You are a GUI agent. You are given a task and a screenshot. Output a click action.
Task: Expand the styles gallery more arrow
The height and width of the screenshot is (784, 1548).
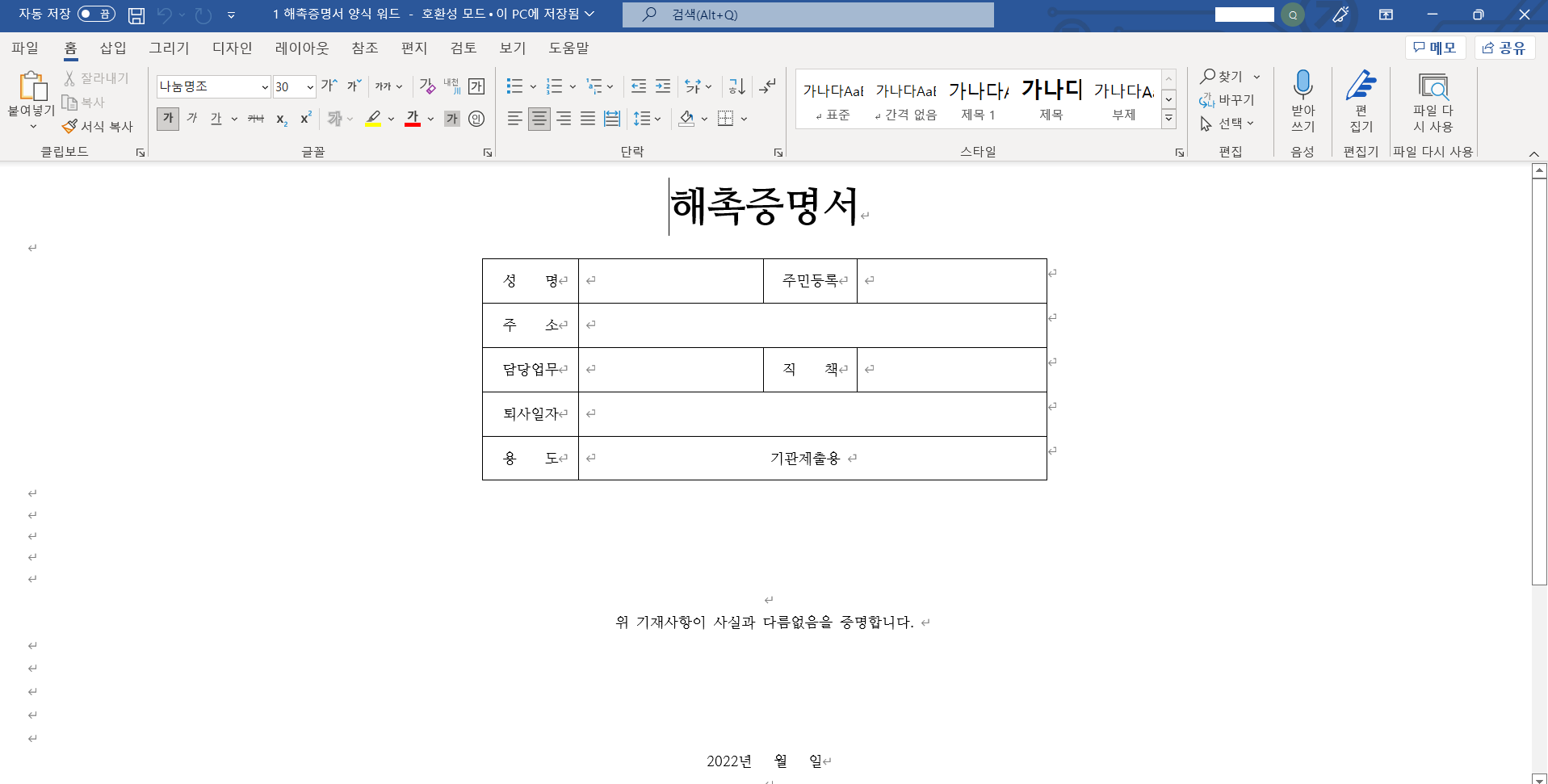(1168, 119)
